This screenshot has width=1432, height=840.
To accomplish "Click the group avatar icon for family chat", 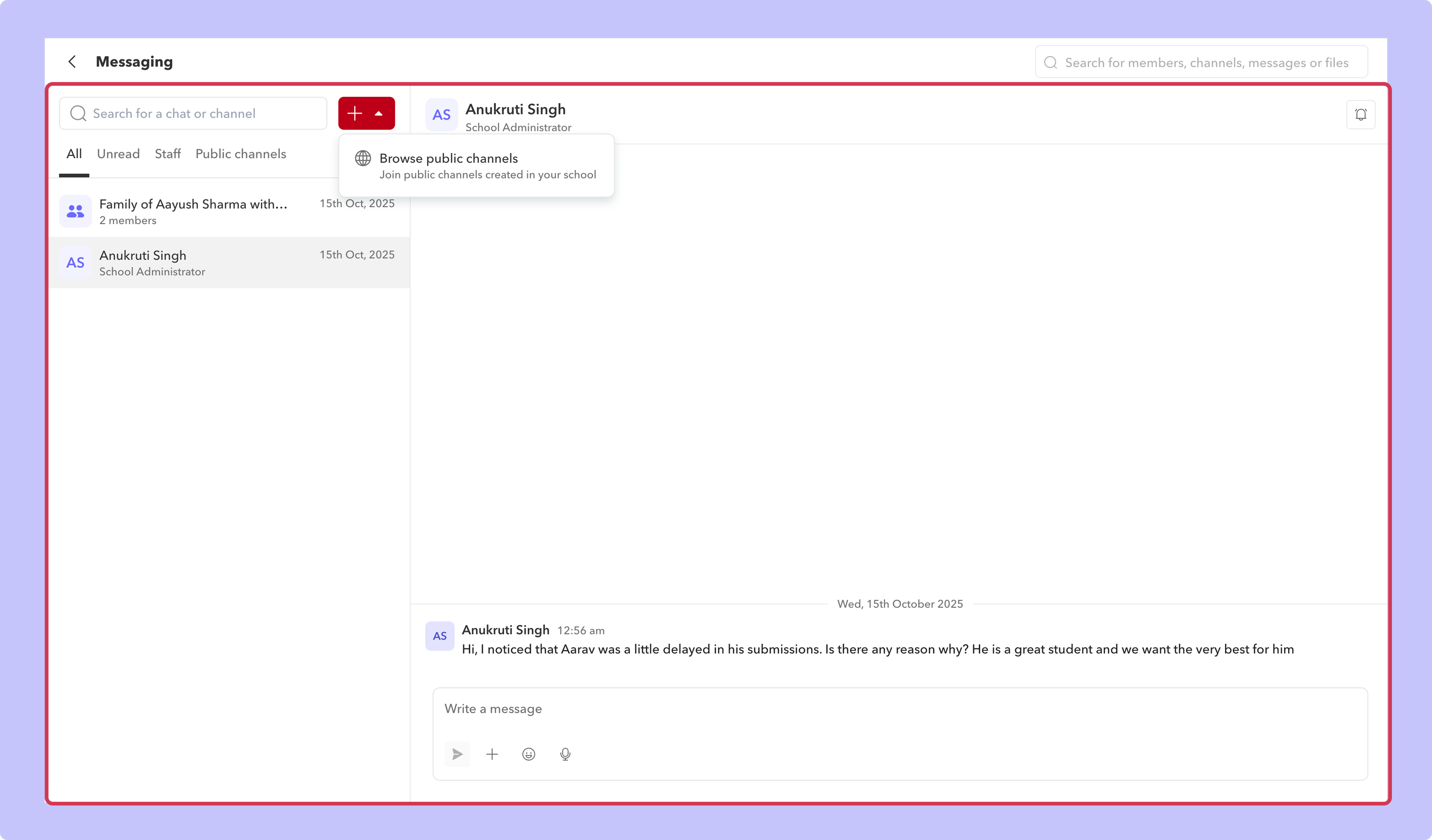I will click(76, 211).
